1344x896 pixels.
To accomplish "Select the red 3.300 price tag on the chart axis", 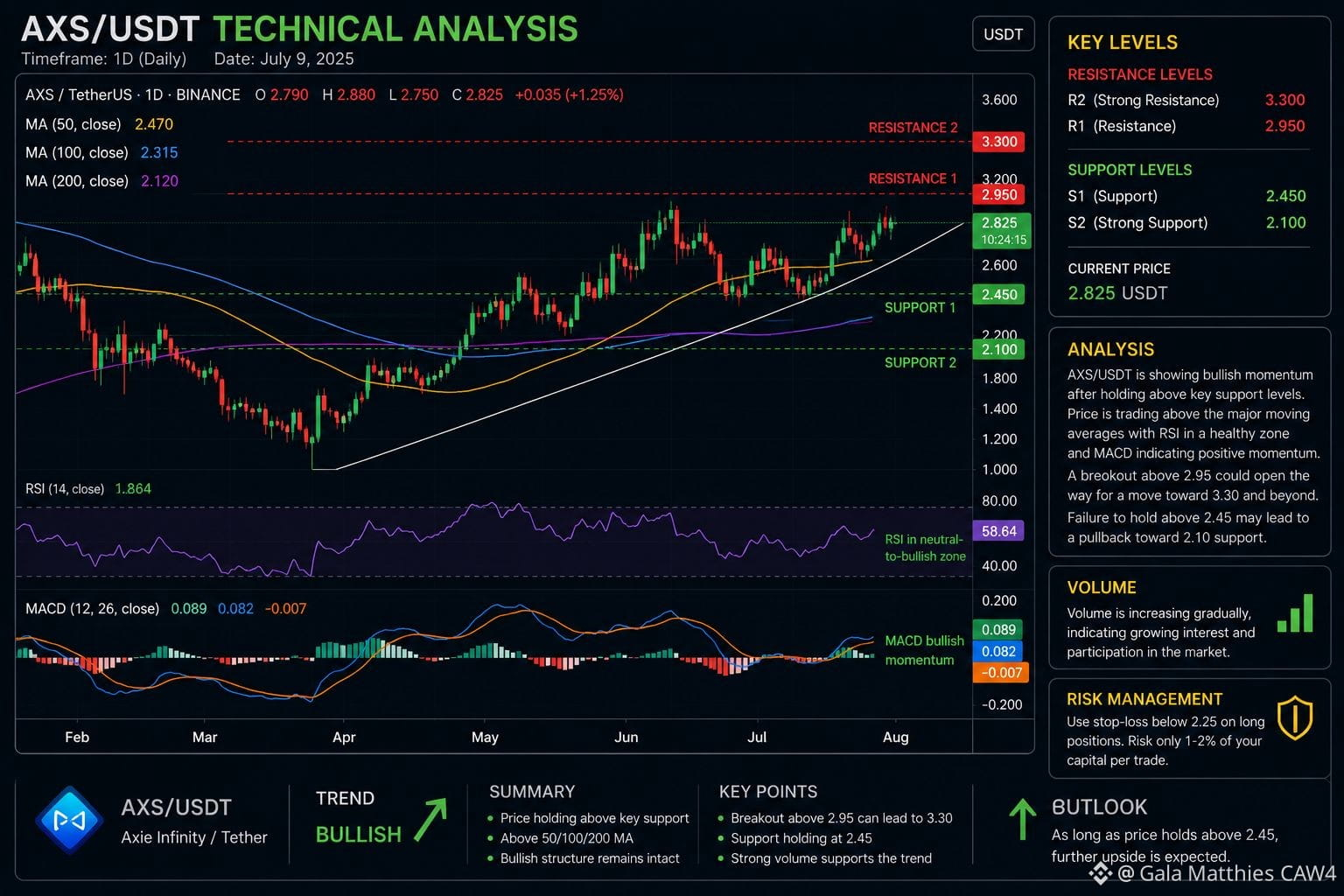I will [999, 142].
